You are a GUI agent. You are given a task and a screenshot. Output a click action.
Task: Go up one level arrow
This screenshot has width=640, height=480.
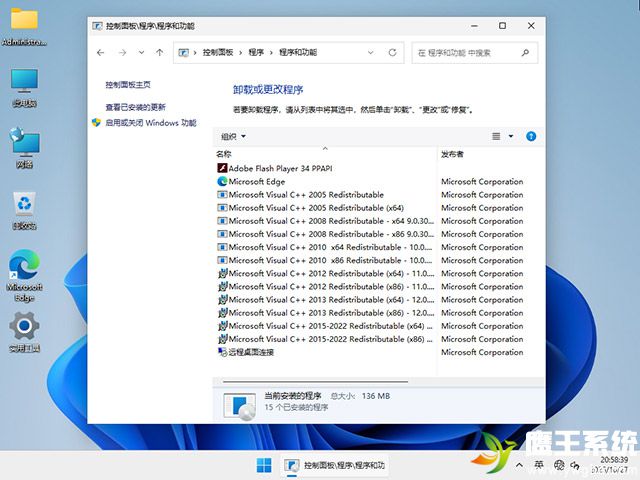pos(160,52)
